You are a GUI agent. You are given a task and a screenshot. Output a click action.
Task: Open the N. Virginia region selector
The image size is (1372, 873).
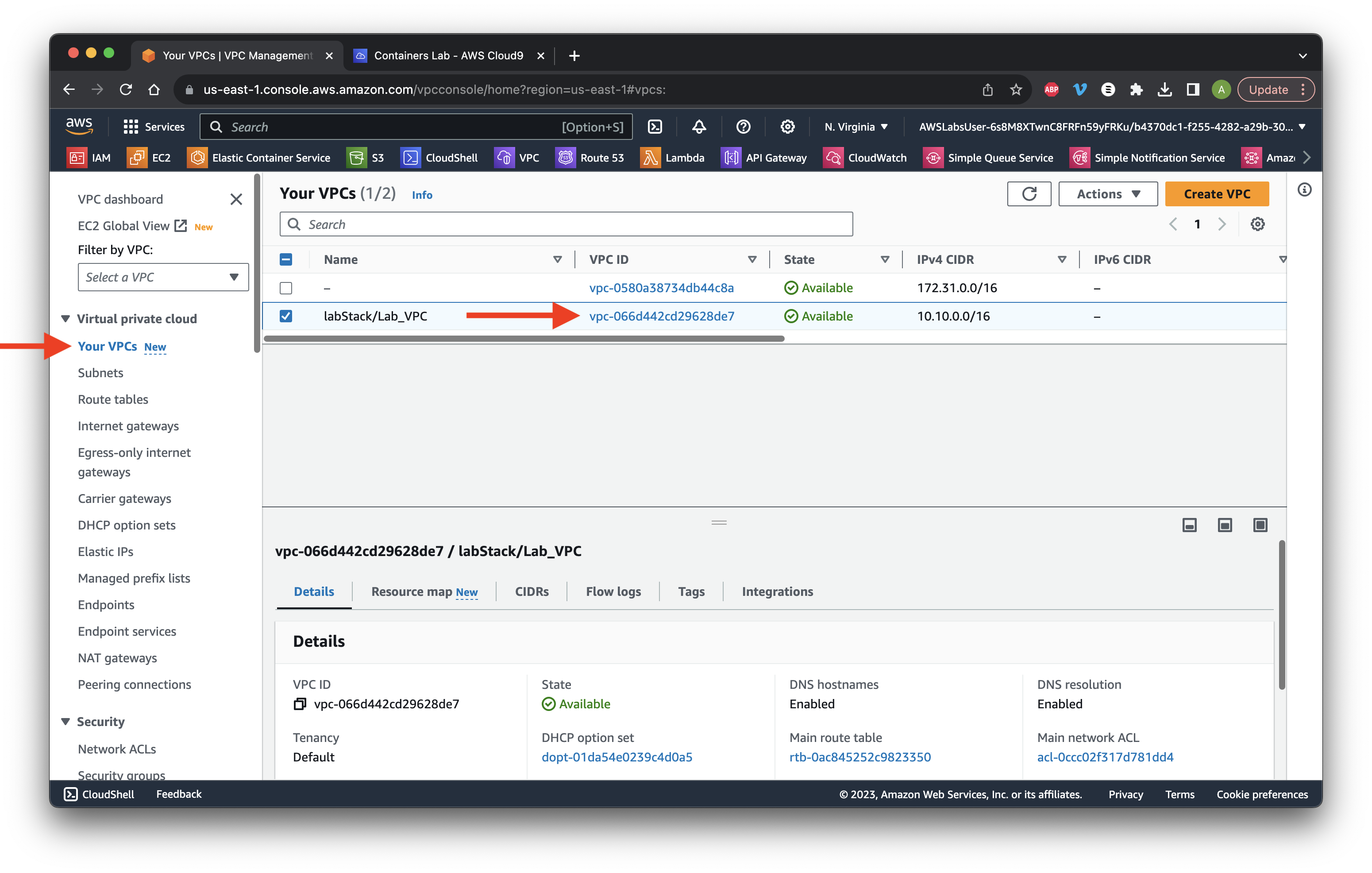point(856,127)
